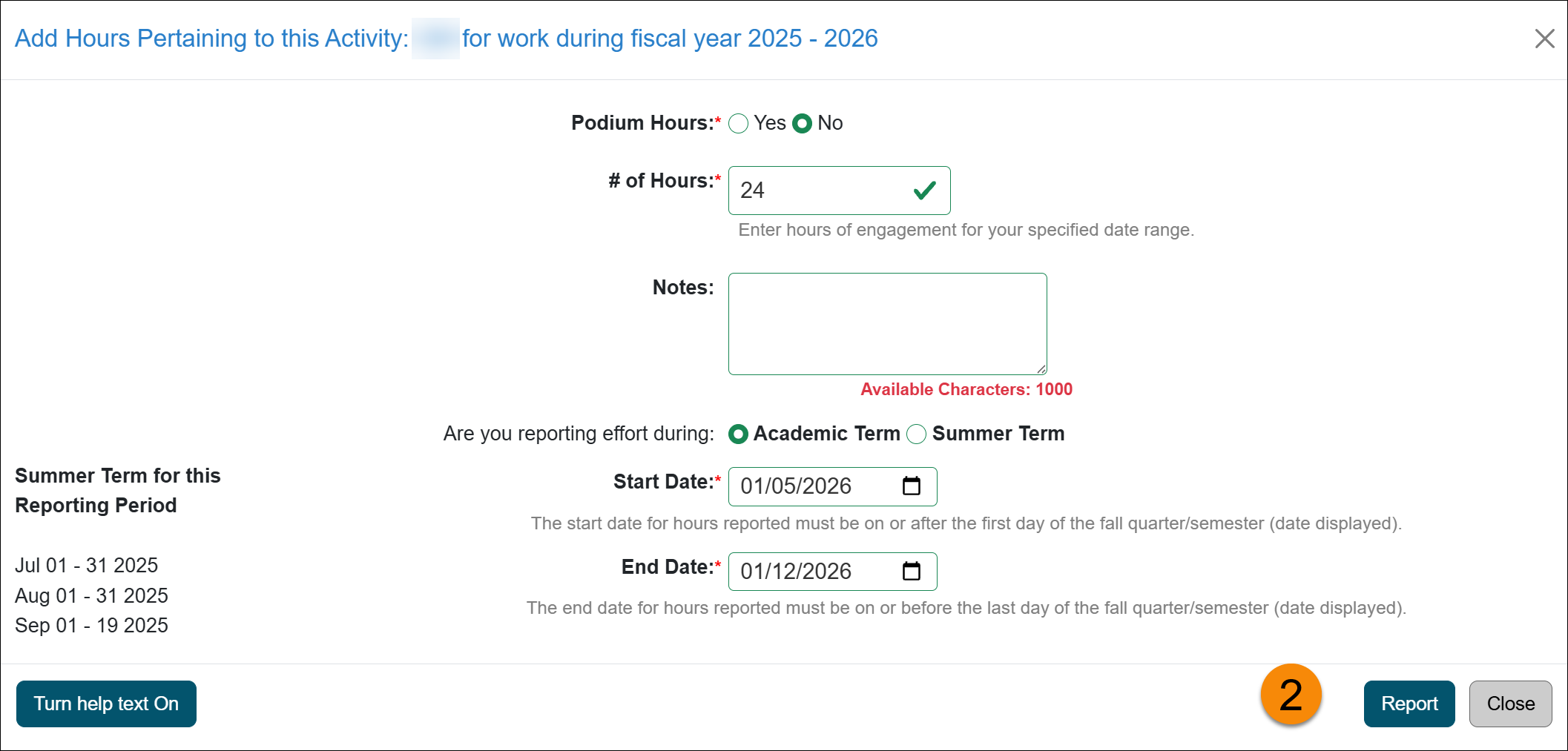This screenshot has width=1568, height=751.
Task: Click the Available Characters count text
Action: (x=966, y=388)
